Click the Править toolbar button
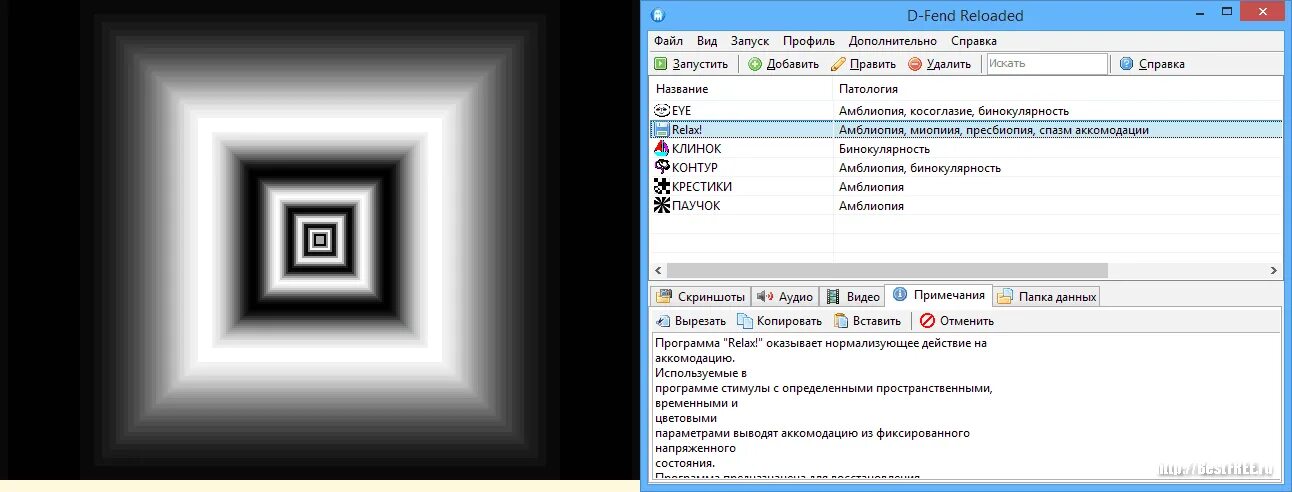This screenshot has height=492, width=1292. click(x=864, y=64)
